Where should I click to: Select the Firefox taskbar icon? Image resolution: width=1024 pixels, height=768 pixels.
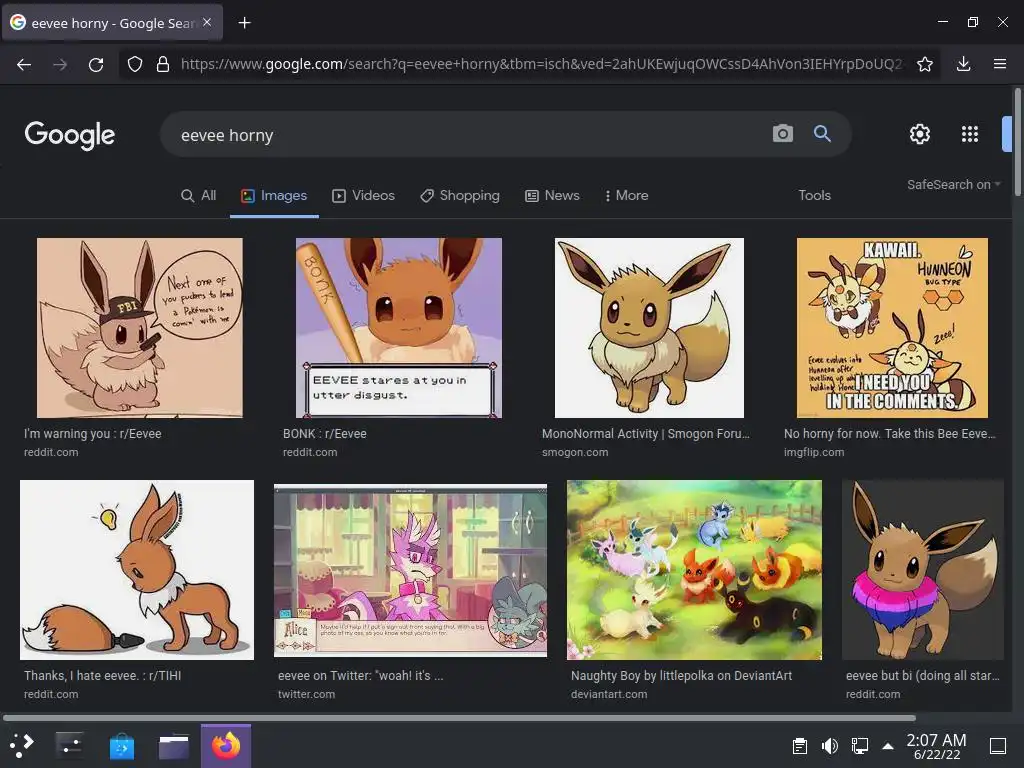(x=226, y=745)
